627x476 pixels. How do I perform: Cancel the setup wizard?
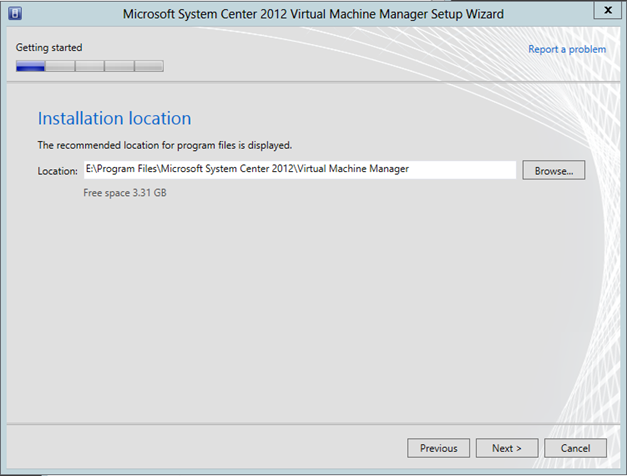(575, 448)
